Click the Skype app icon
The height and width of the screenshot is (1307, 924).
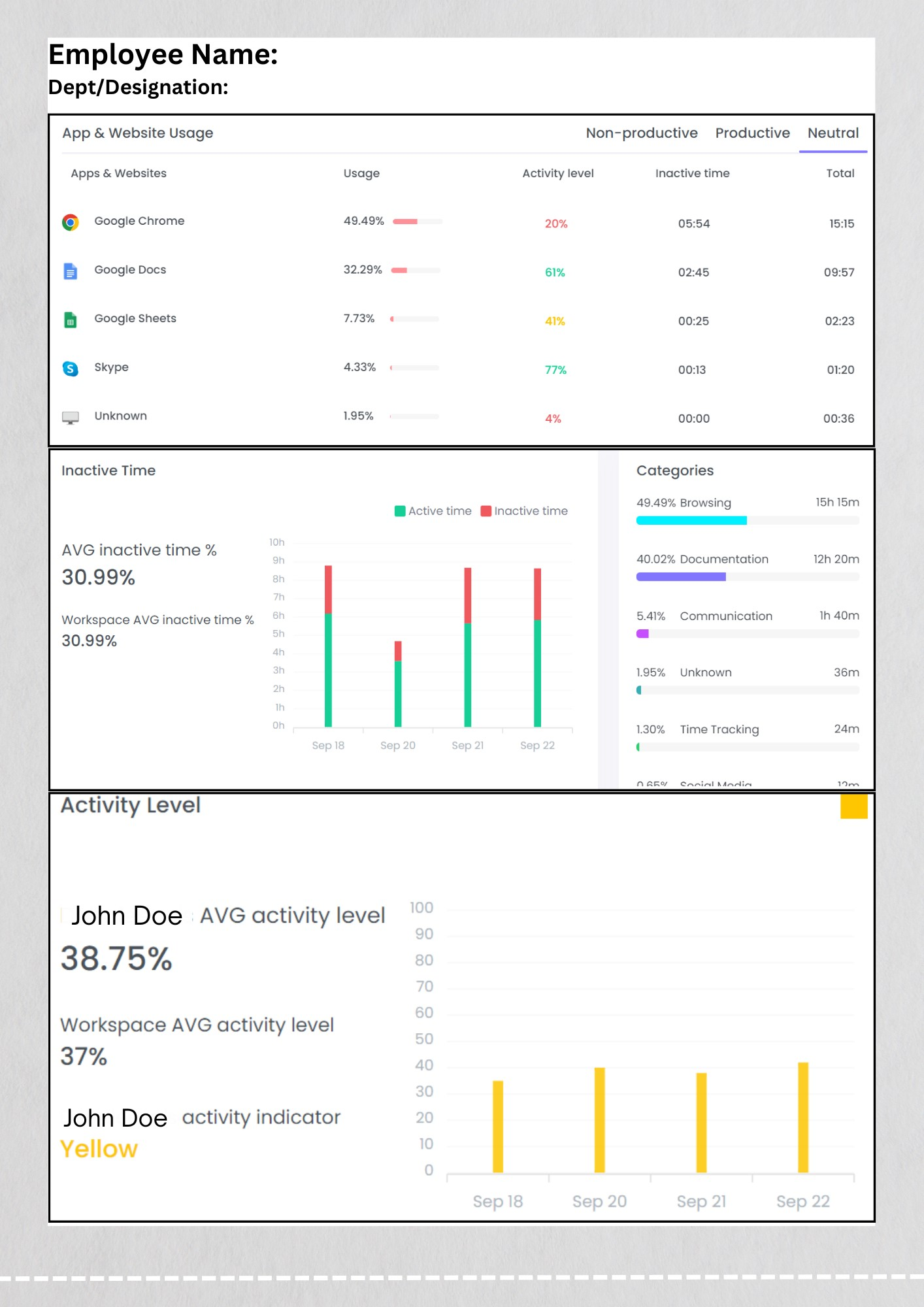71,369
